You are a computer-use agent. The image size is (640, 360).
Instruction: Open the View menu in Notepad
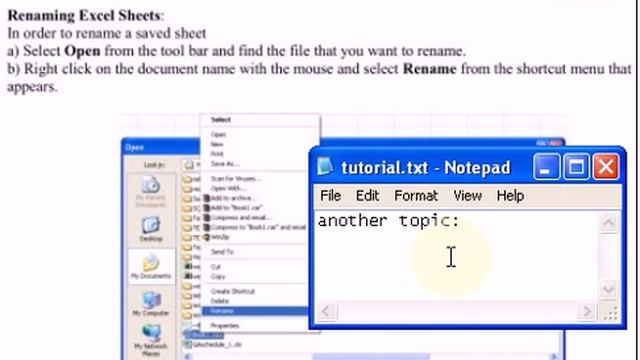pyautogui.click(x=467, y=196)
